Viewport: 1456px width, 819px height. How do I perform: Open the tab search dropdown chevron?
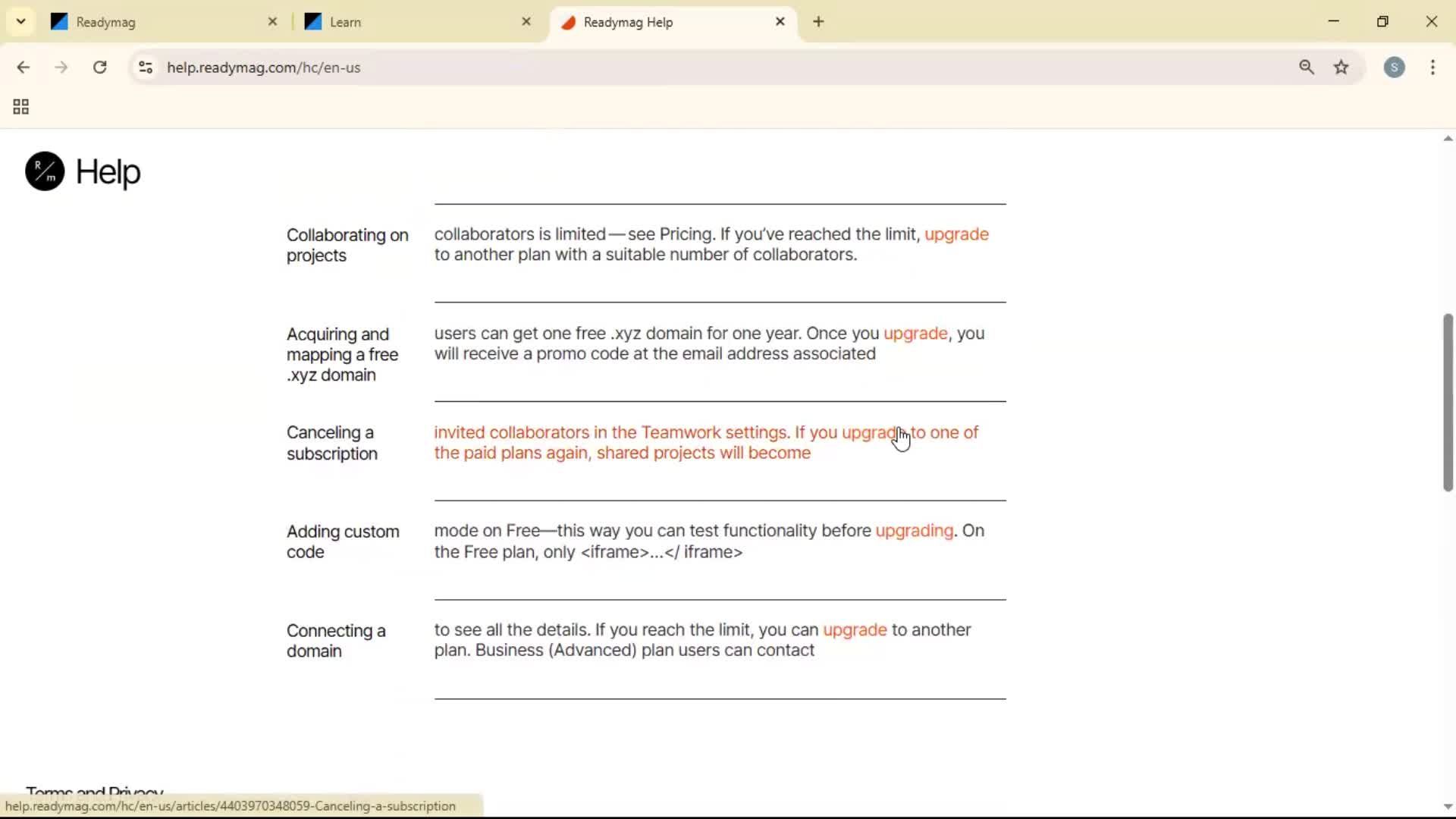20,21
